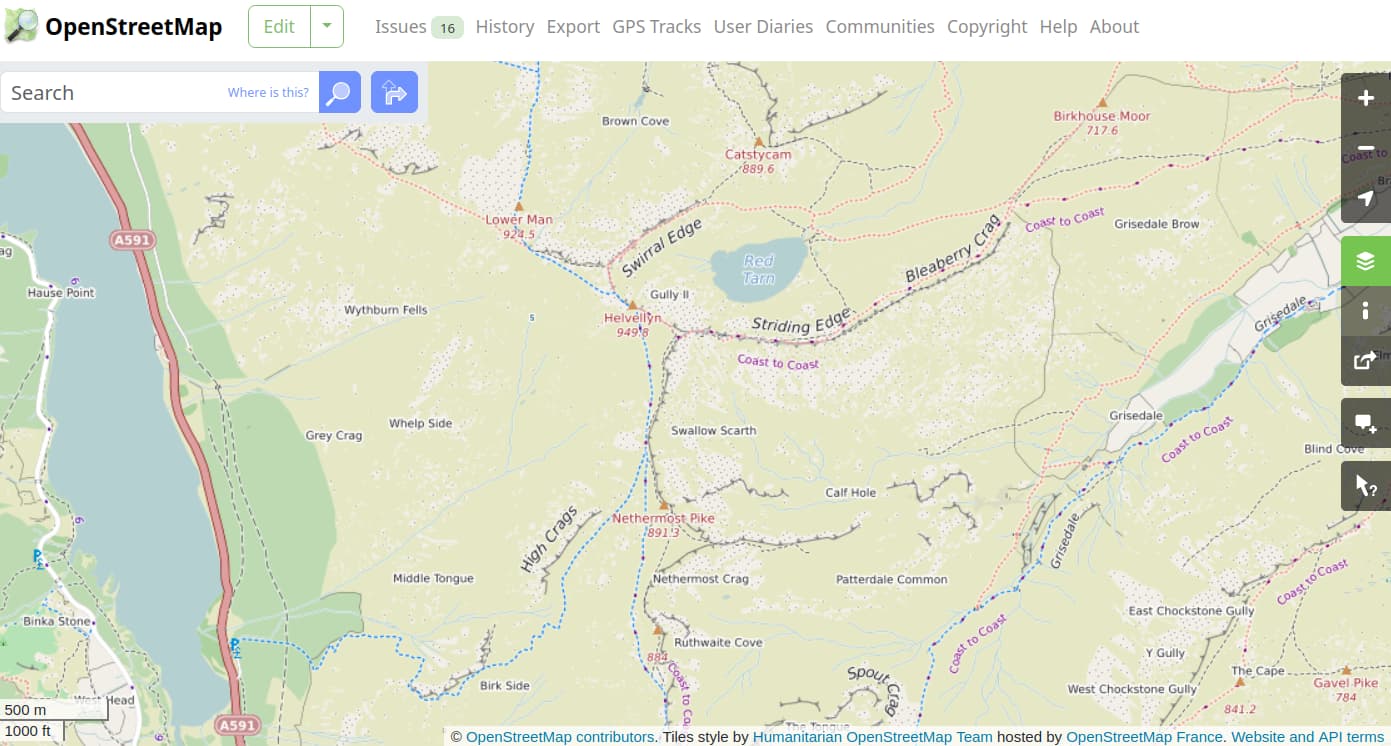
Task: Open the map Layers panel
Action: 1366,262
